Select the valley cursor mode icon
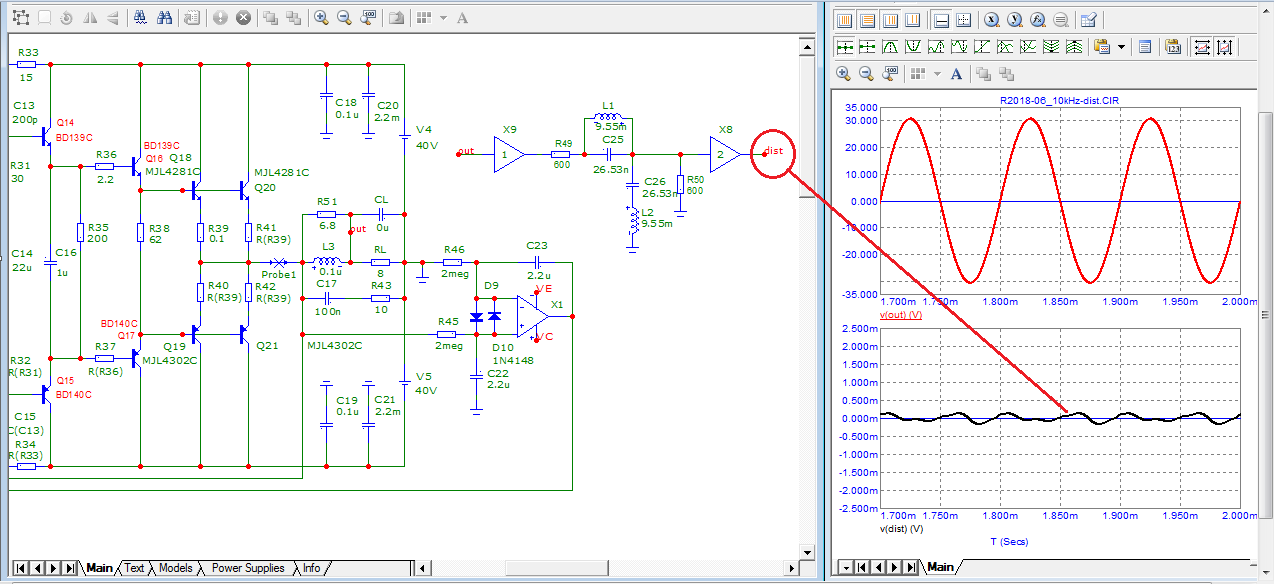Screen dimensions: 1274x584 click(914, 46)
